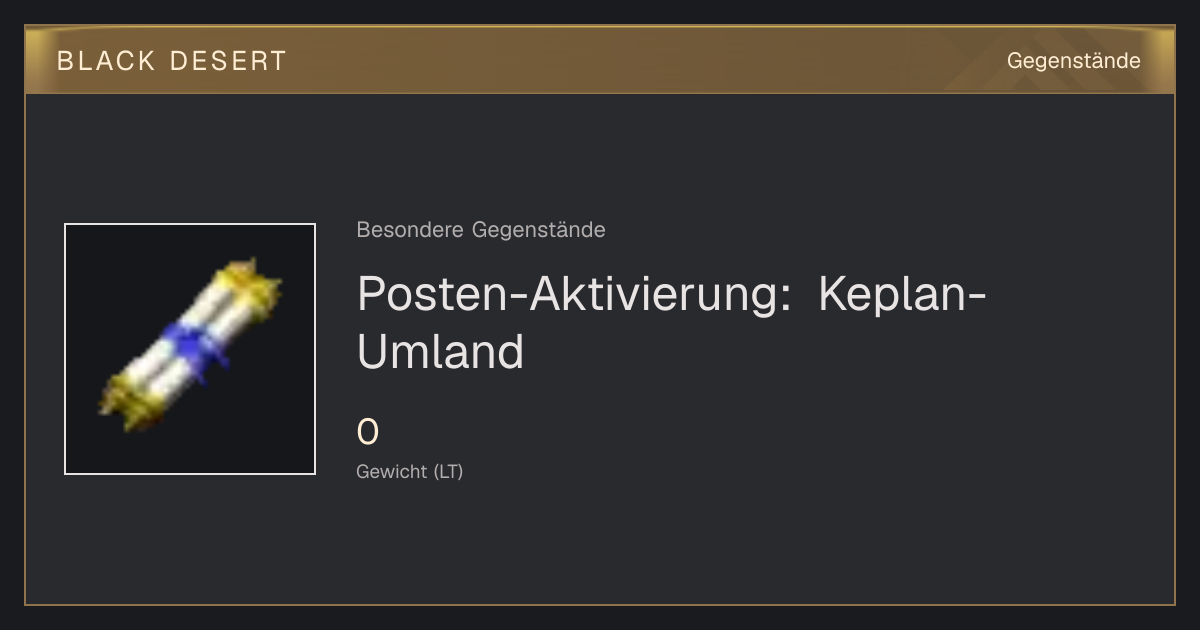Click the word DESERT in the header
This screenshot has width=1200, height=630.
(x=228, y=61)
